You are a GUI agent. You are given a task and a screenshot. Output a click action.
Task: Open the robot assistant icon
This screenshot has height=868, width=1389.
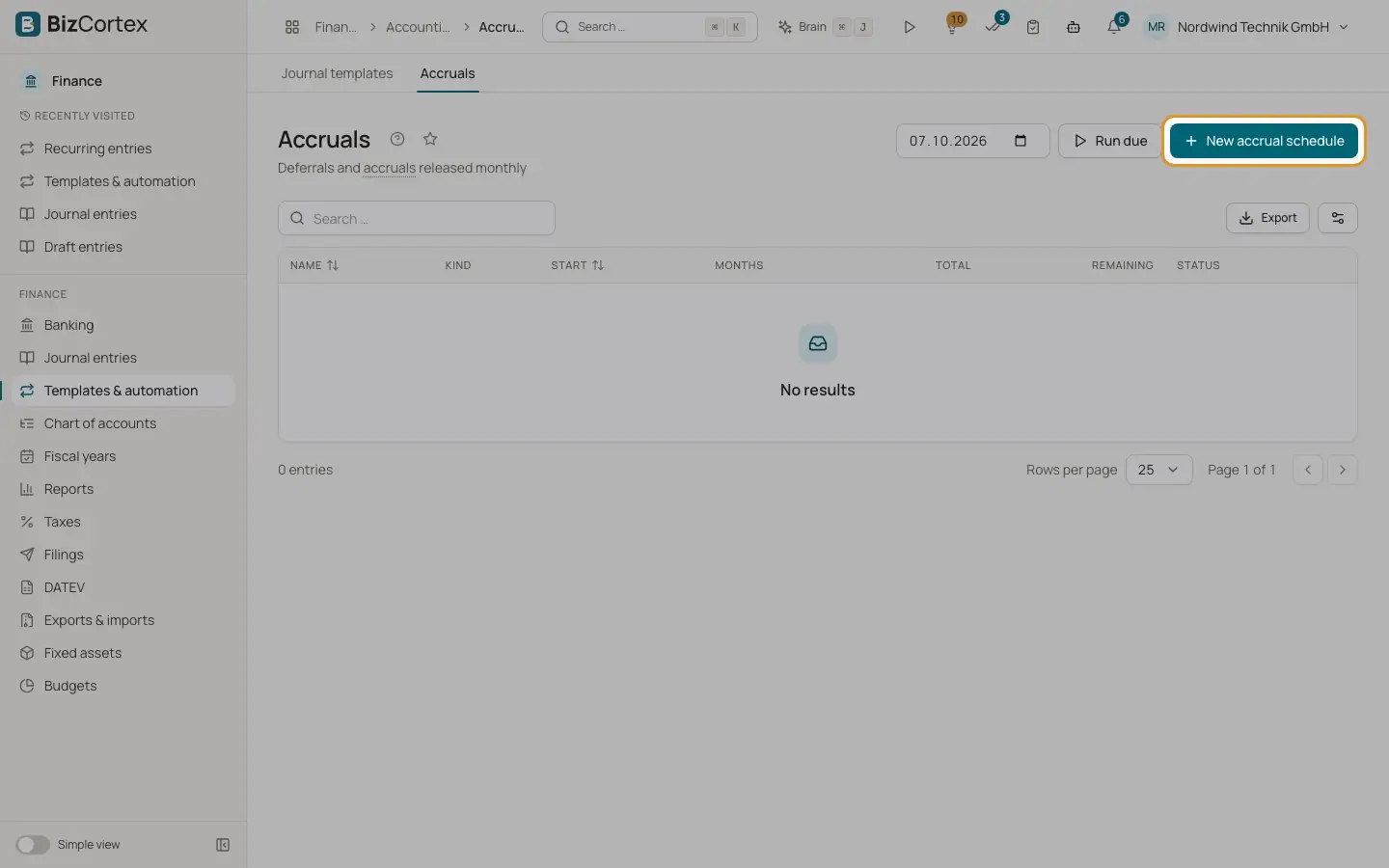point(1074,27)
